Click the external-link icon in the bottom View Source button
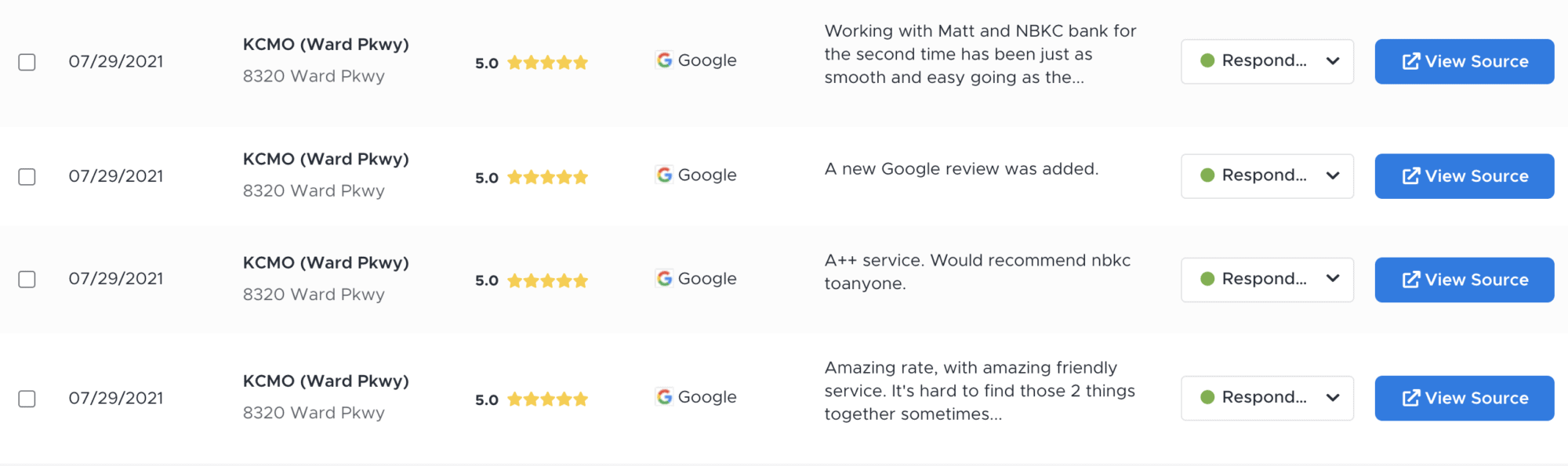The image size is (1568, 466). pos(1412,397)
